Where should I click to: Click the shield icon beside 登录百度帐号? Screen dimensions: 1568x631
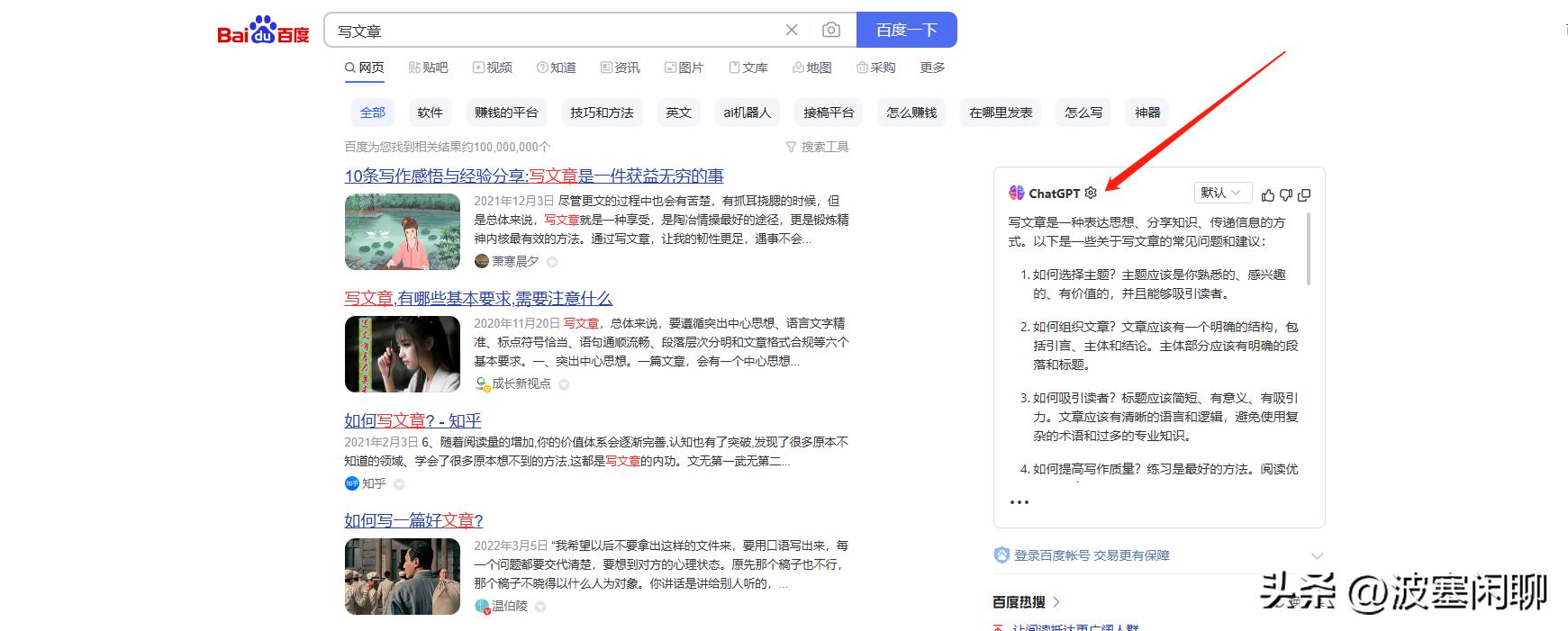point(1002,554)
